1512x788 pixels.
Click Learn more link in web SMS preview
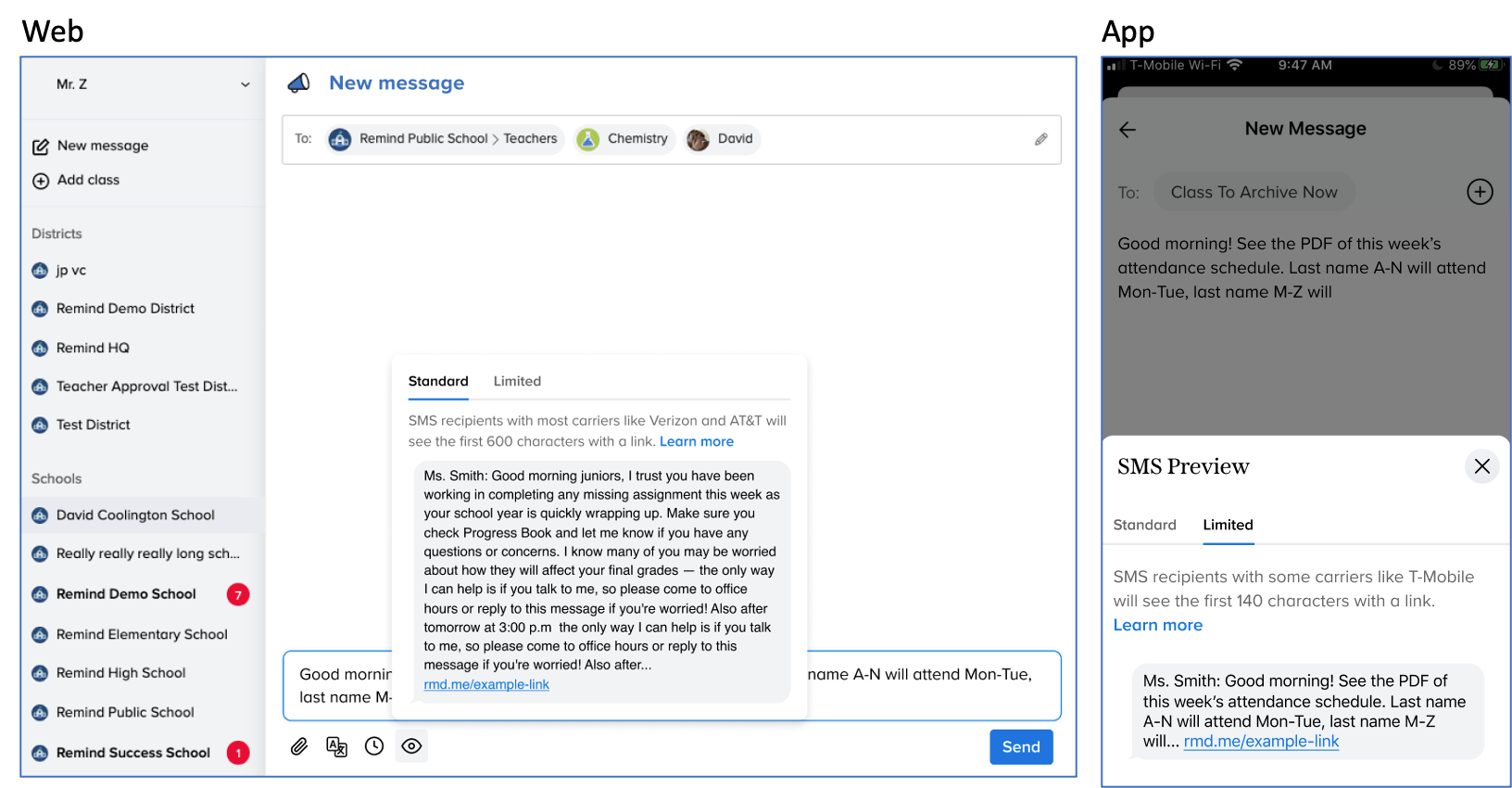[x=697, y=442]
